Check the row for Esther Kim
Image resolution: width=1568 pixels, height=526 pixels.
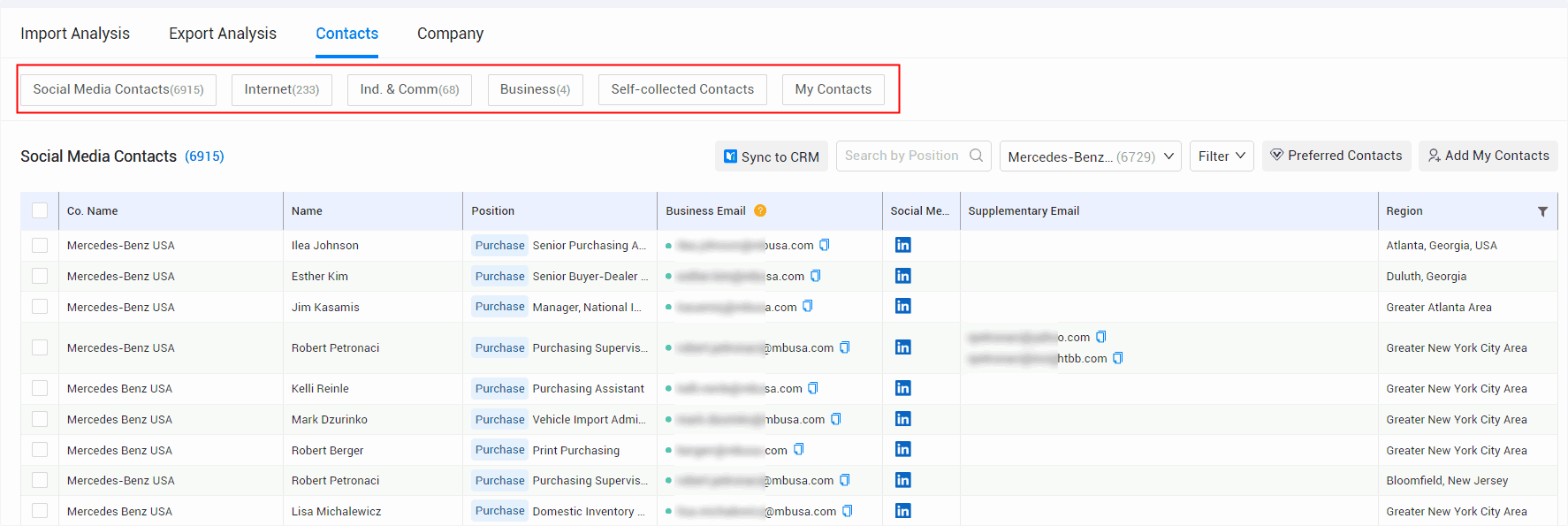[x=40, y=276]
